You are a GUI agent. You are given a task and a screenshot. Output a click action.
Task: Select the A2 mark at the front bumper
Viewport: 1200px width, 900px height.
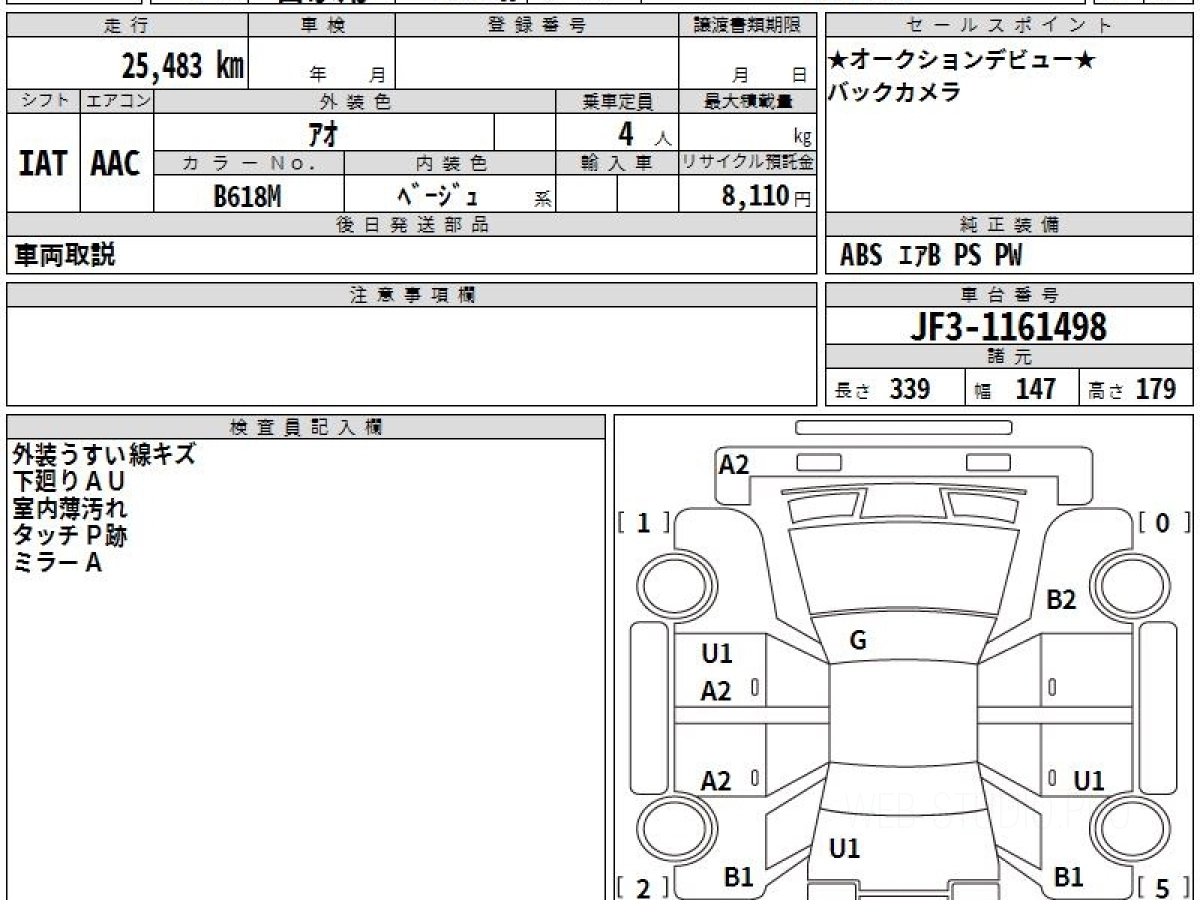coord(734,464)
